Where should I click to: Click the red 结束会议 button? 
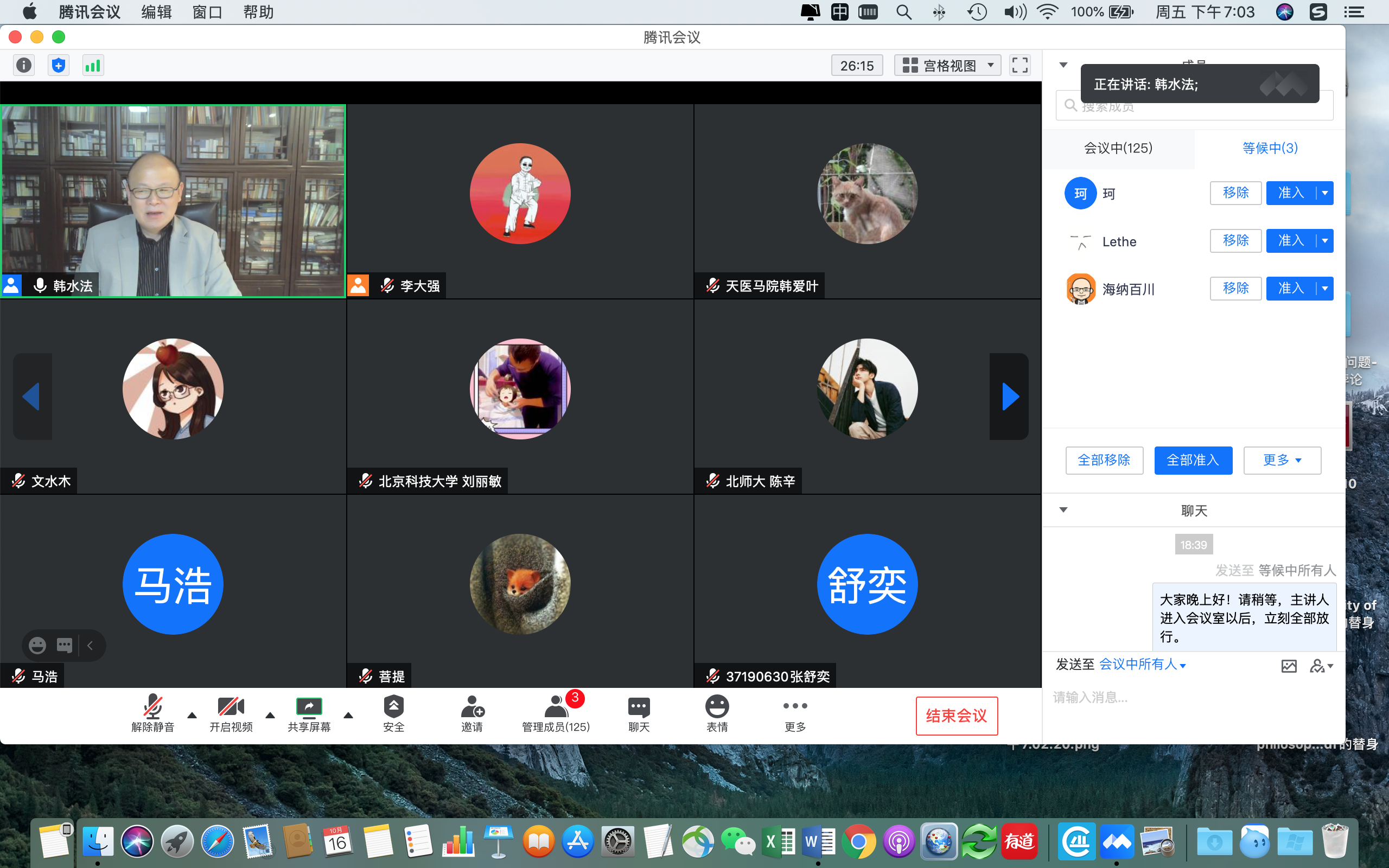tap(956, 716)
